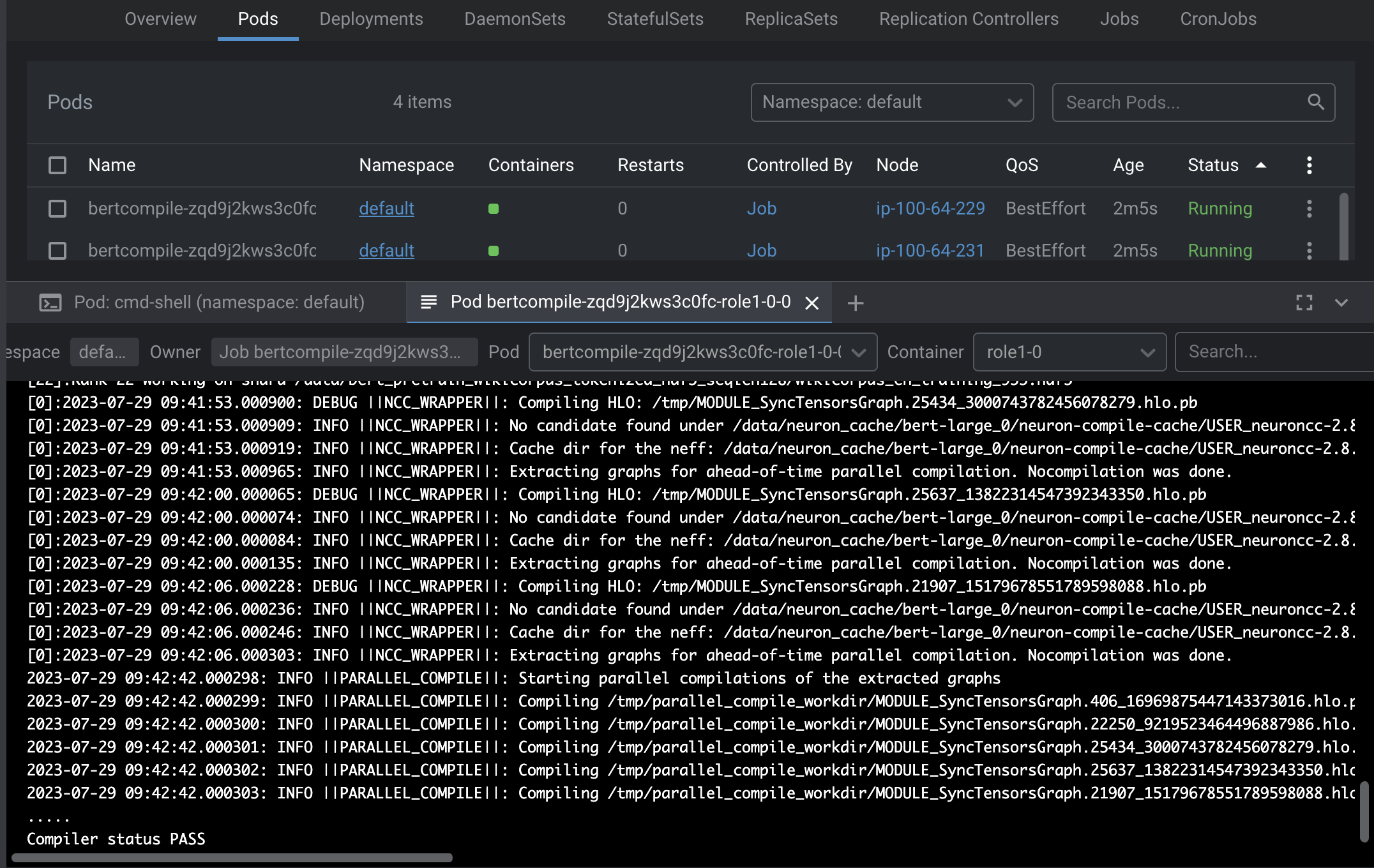
Task: Open default namespace link for ip-100-64-231 pod
Action: (x=386, y=251)
